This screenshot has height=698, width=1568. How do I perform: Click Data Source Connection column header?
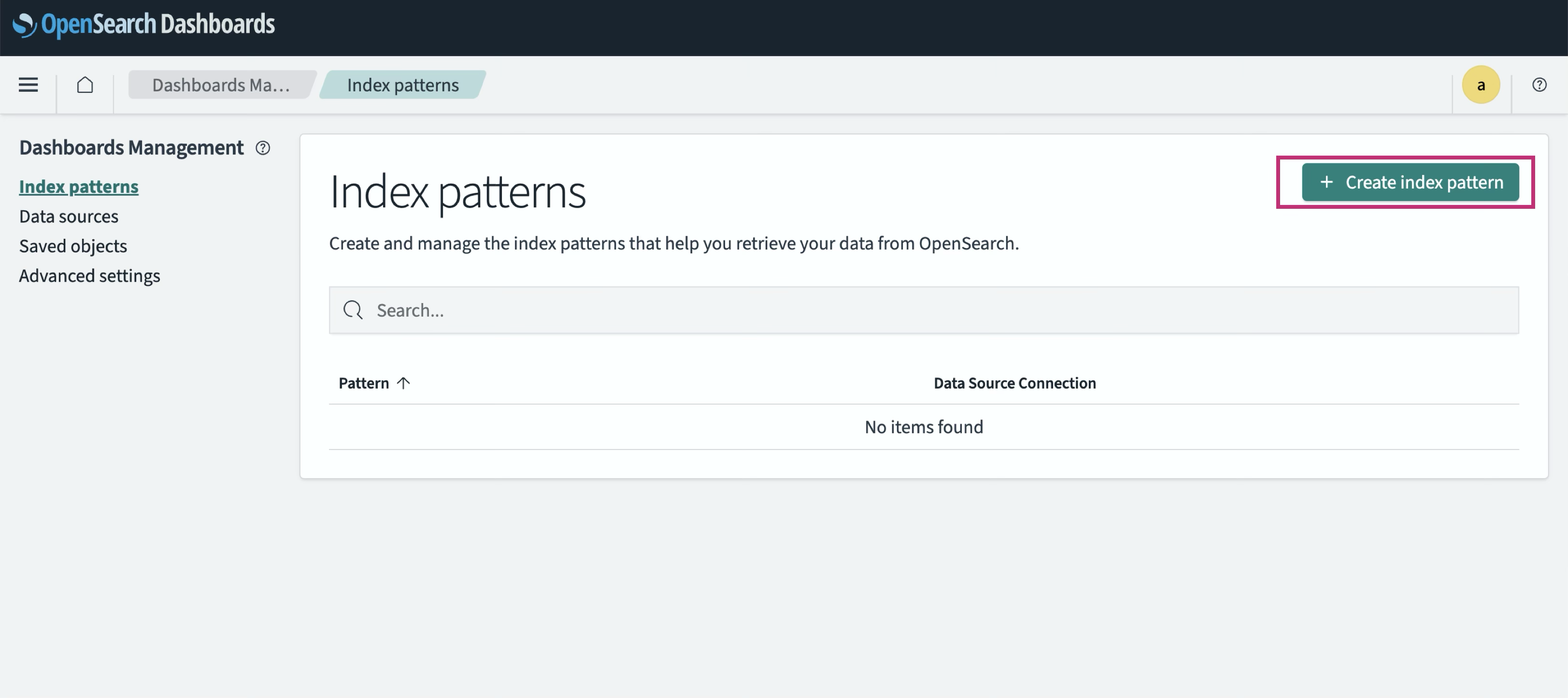pyautogui.click(x=1015, y=383)
